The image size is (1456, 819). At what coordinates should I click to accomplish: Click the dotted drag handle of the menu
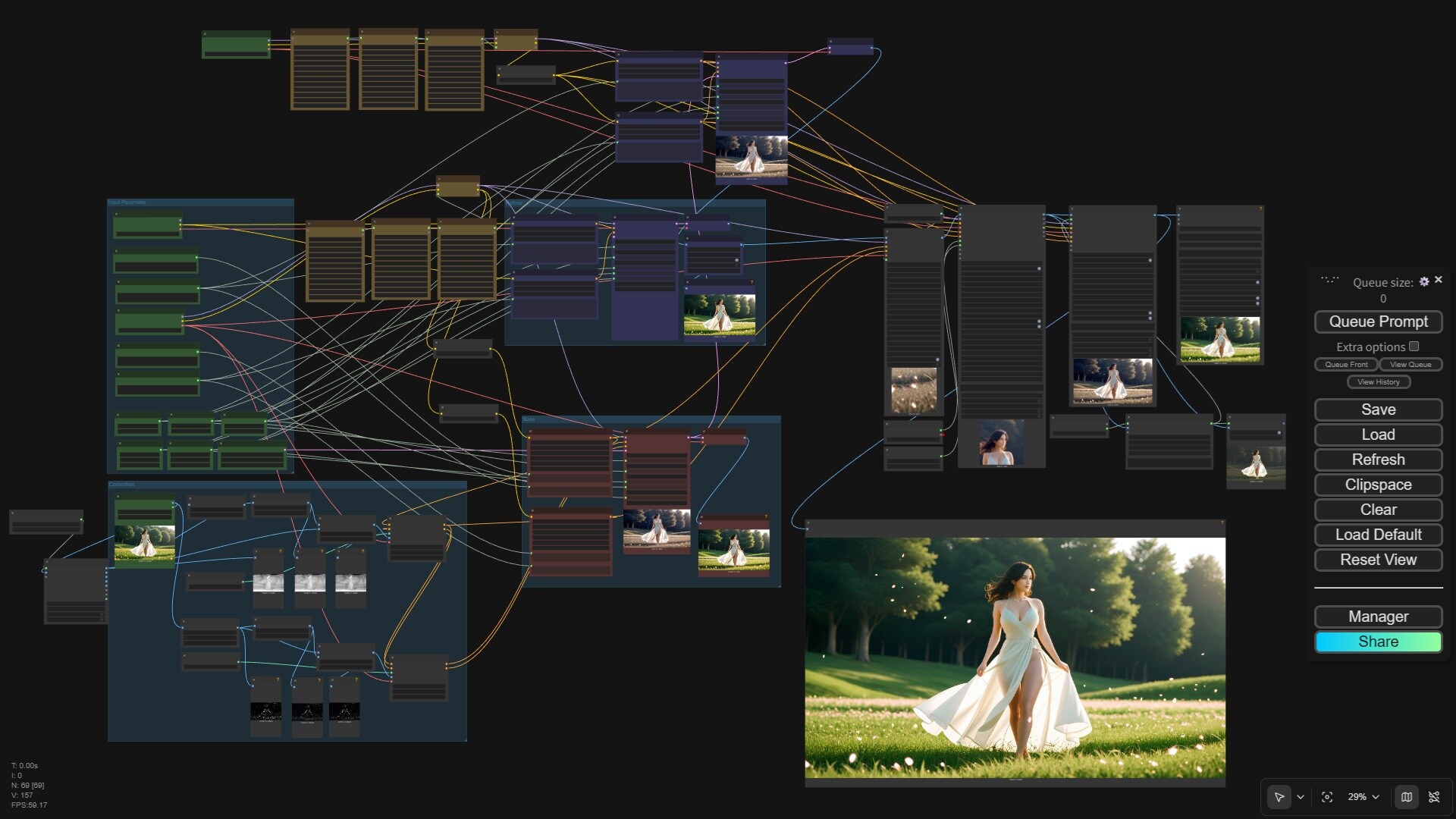[1329, 280]
